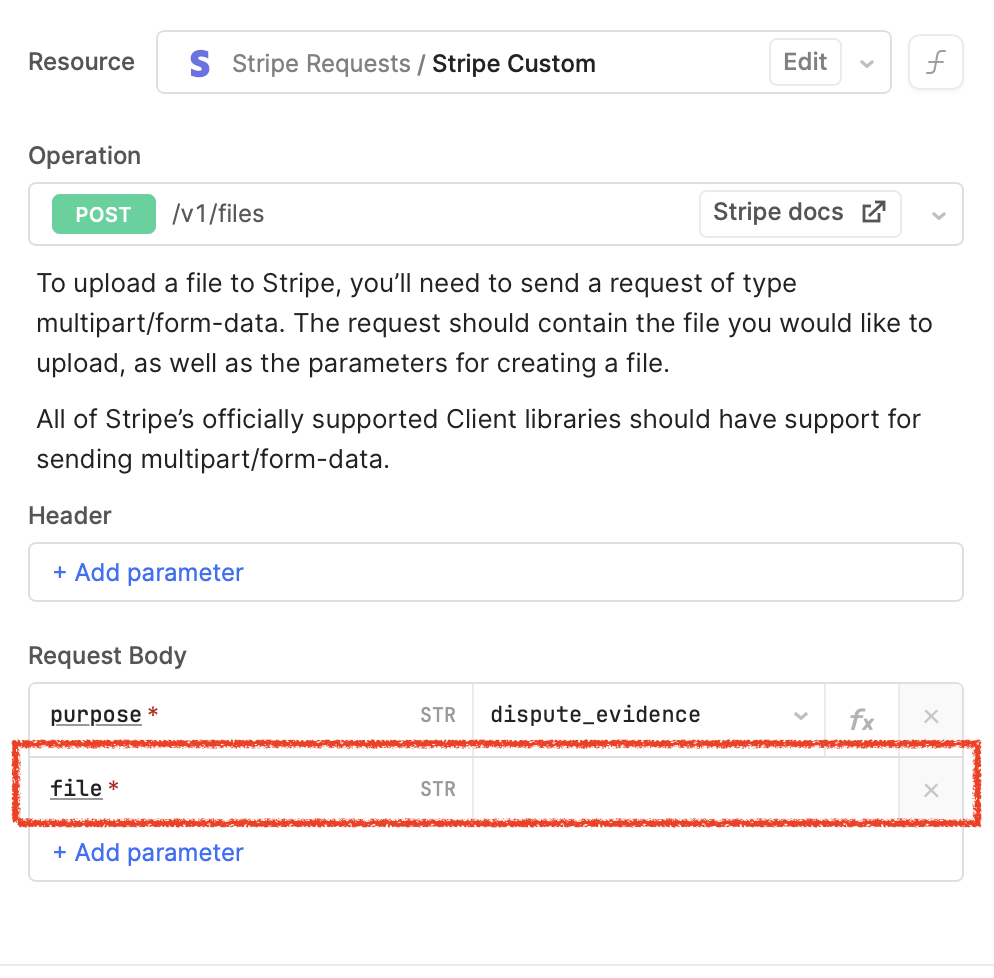The height and width of the screenshot is (978, 994).
Task: Expand the resource dropdown next to Edit
Action: coord(867,62)
